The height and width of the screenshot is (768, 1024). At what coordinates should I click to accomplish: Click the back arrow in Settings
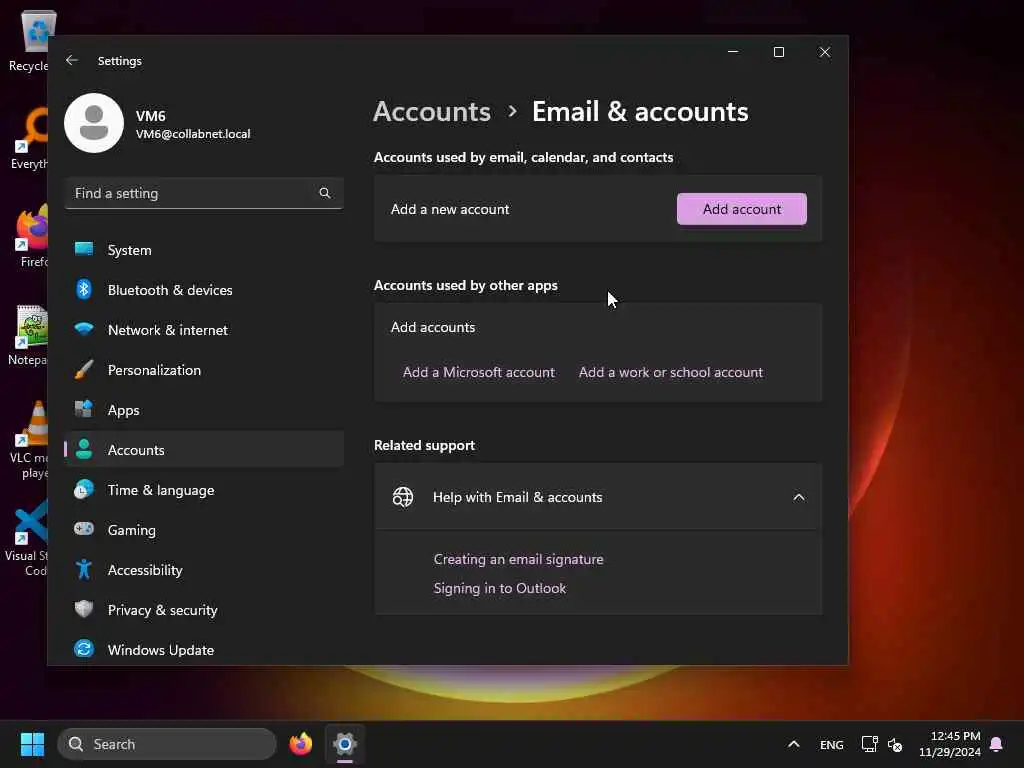coord(72,60)
